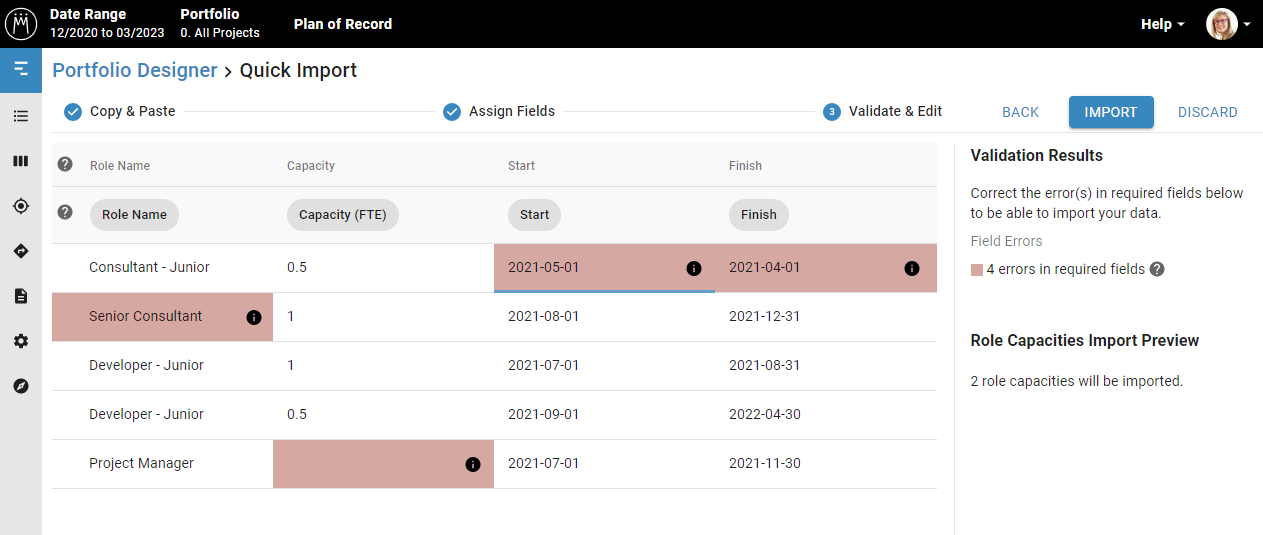Expand the Help dropdown menu
Image resolution: width=1263 pixels, height=535 pixels.
pyautogui.click(x=1162, y=24)
